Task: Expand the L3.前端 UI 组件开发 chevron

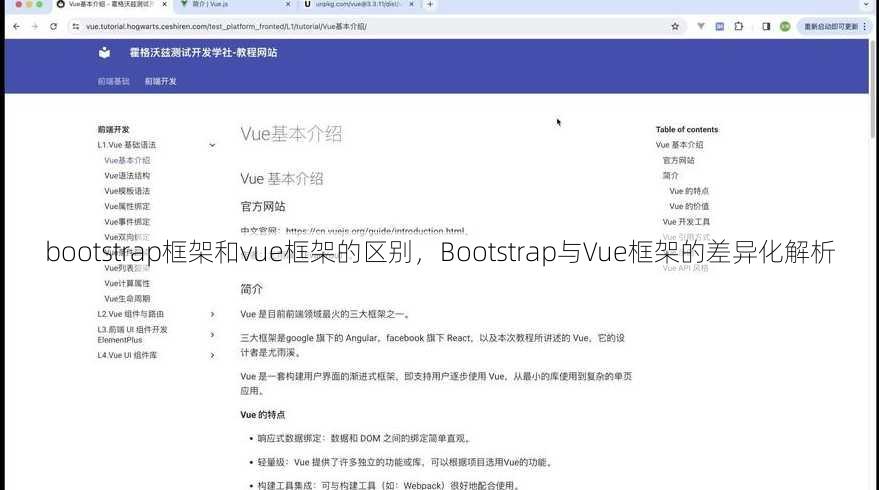Action: (x=212, y=335)
